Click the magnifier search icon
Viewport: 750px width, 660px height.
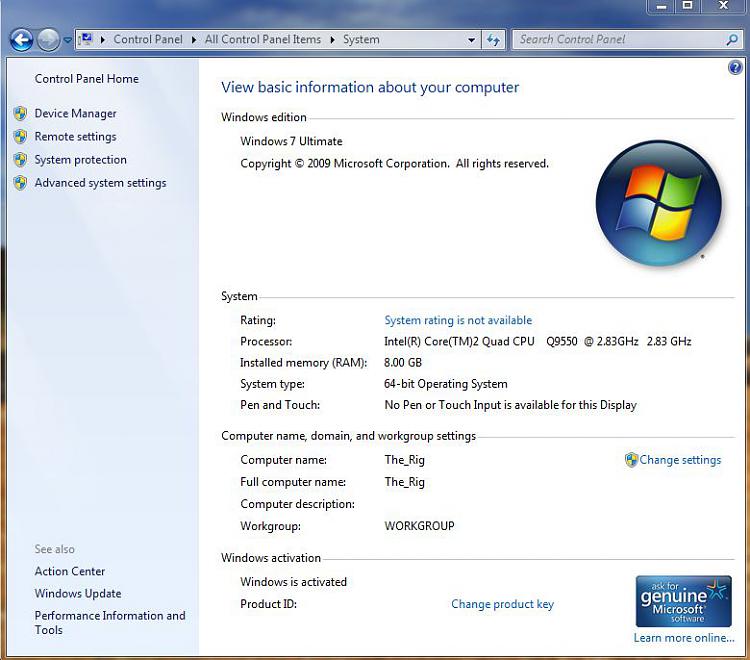732,40
